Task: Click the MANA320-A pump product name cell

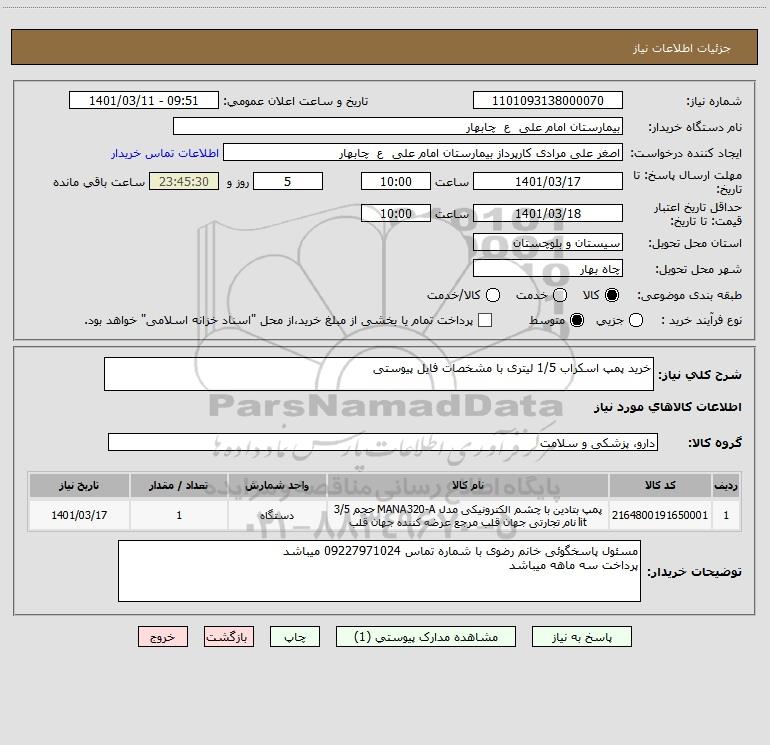Action: coord(468,515)
